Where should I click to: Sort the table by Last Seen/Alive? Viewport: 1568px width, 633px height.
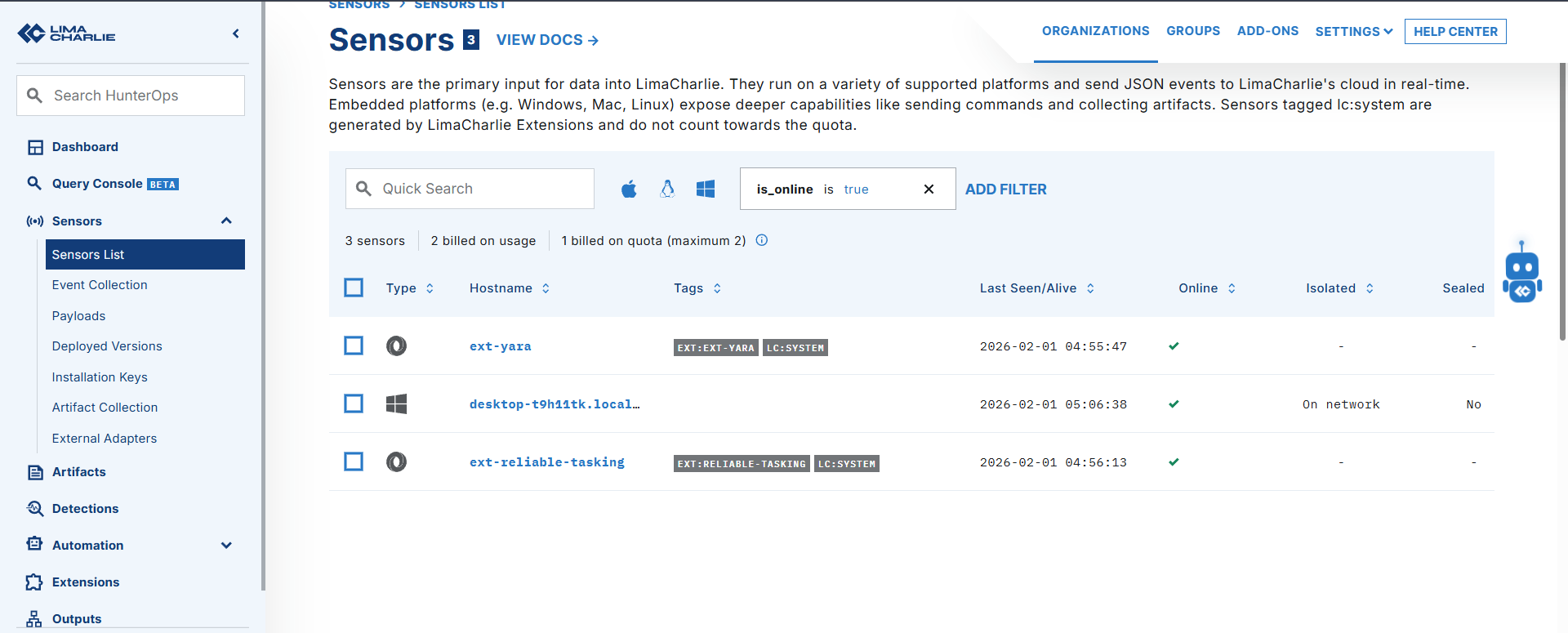coord(1037,288)
